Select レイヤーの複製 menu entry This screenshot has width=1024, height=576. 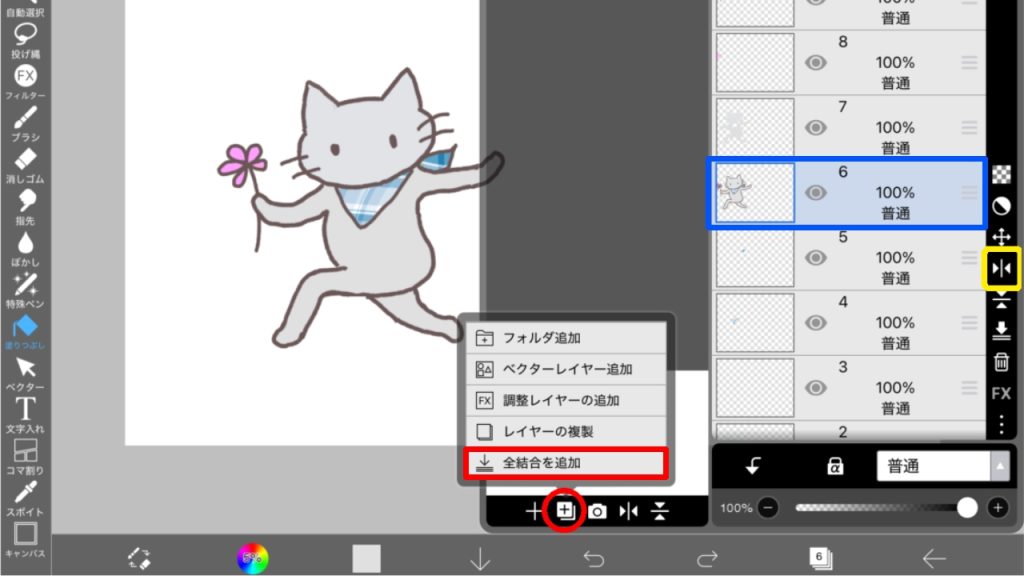(x=565, y=432)
